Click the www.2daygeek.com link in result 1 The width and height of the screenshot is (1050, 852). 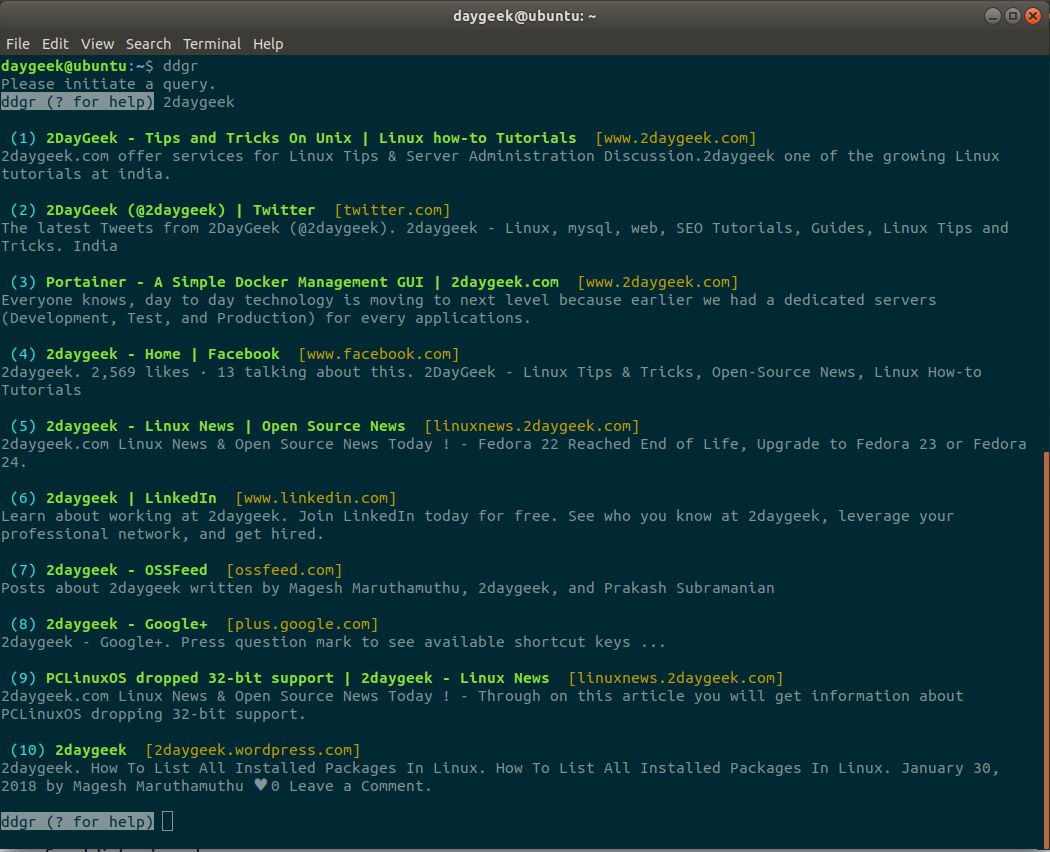point(676,138)
